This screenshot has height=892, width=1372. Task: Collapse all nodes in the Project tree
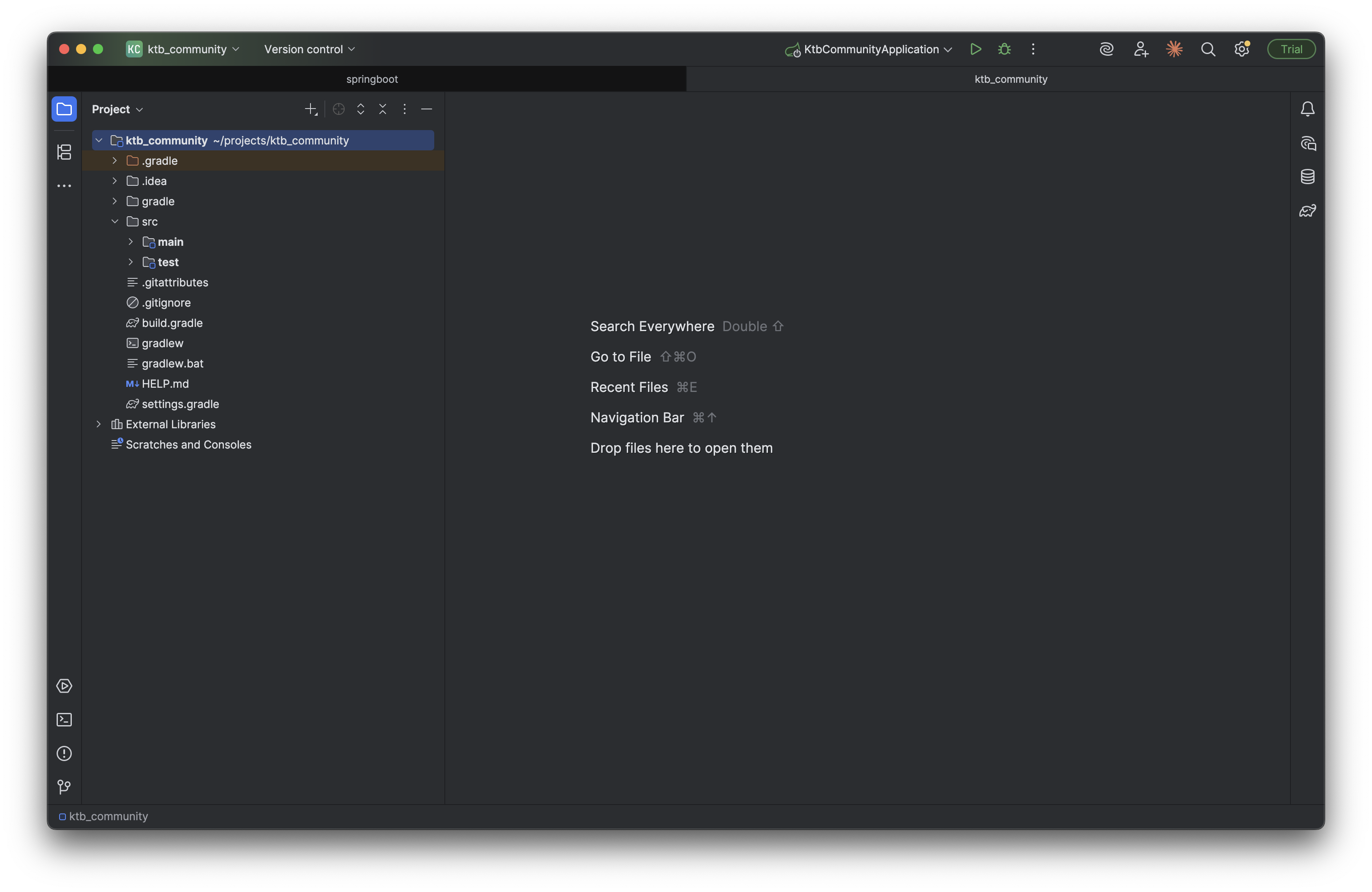(x=383, y=109)
